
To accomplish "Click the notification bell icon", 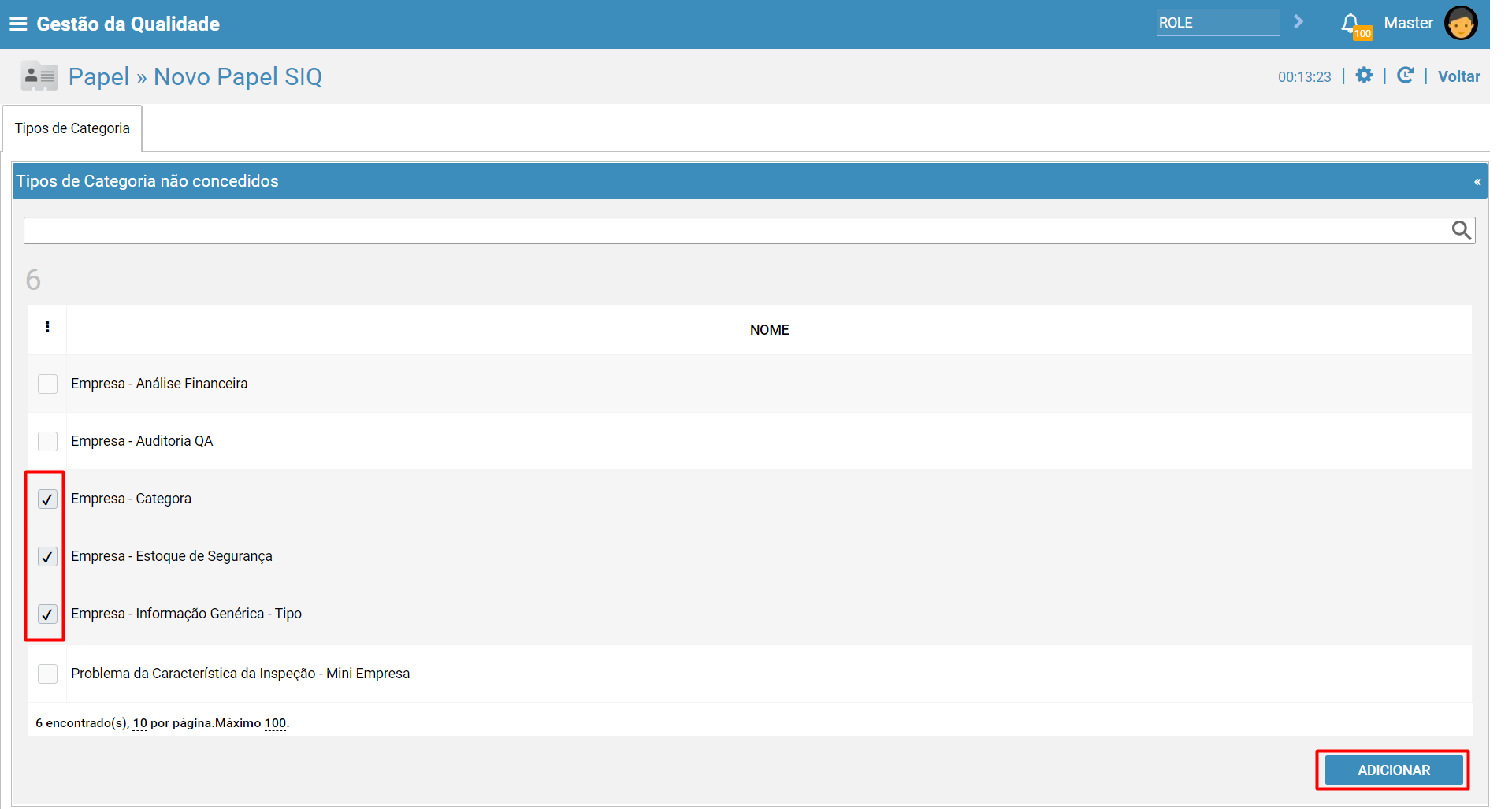I will pyautogui.click(x=1350, y=22).
